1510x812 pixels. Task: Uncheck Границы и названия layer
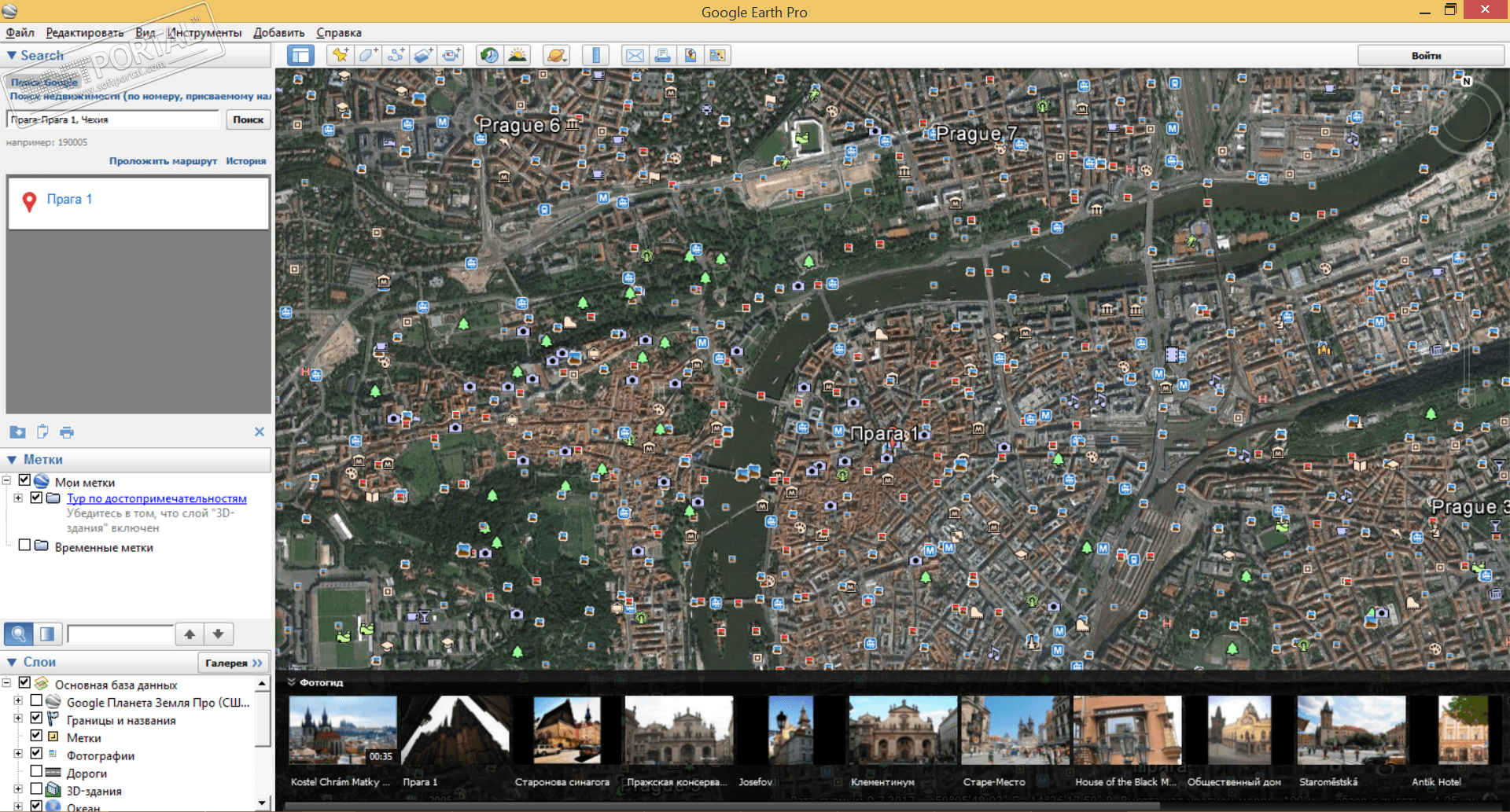click(x=36, y=718)
